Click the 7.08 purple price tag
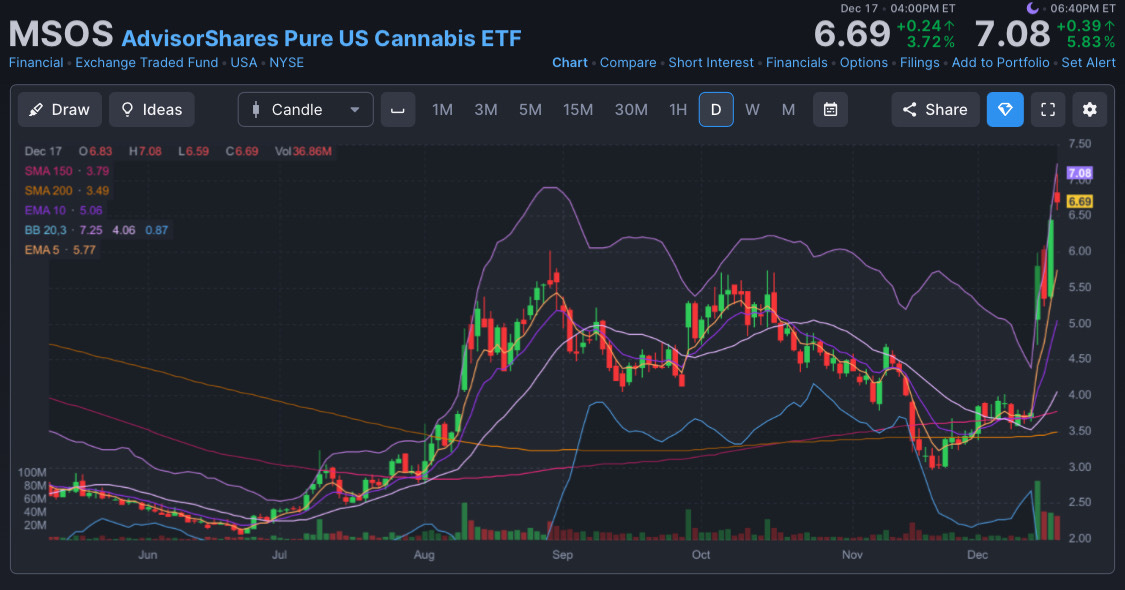The height and width of the screenshot is (590, 1125). (x=1079, y=173)
